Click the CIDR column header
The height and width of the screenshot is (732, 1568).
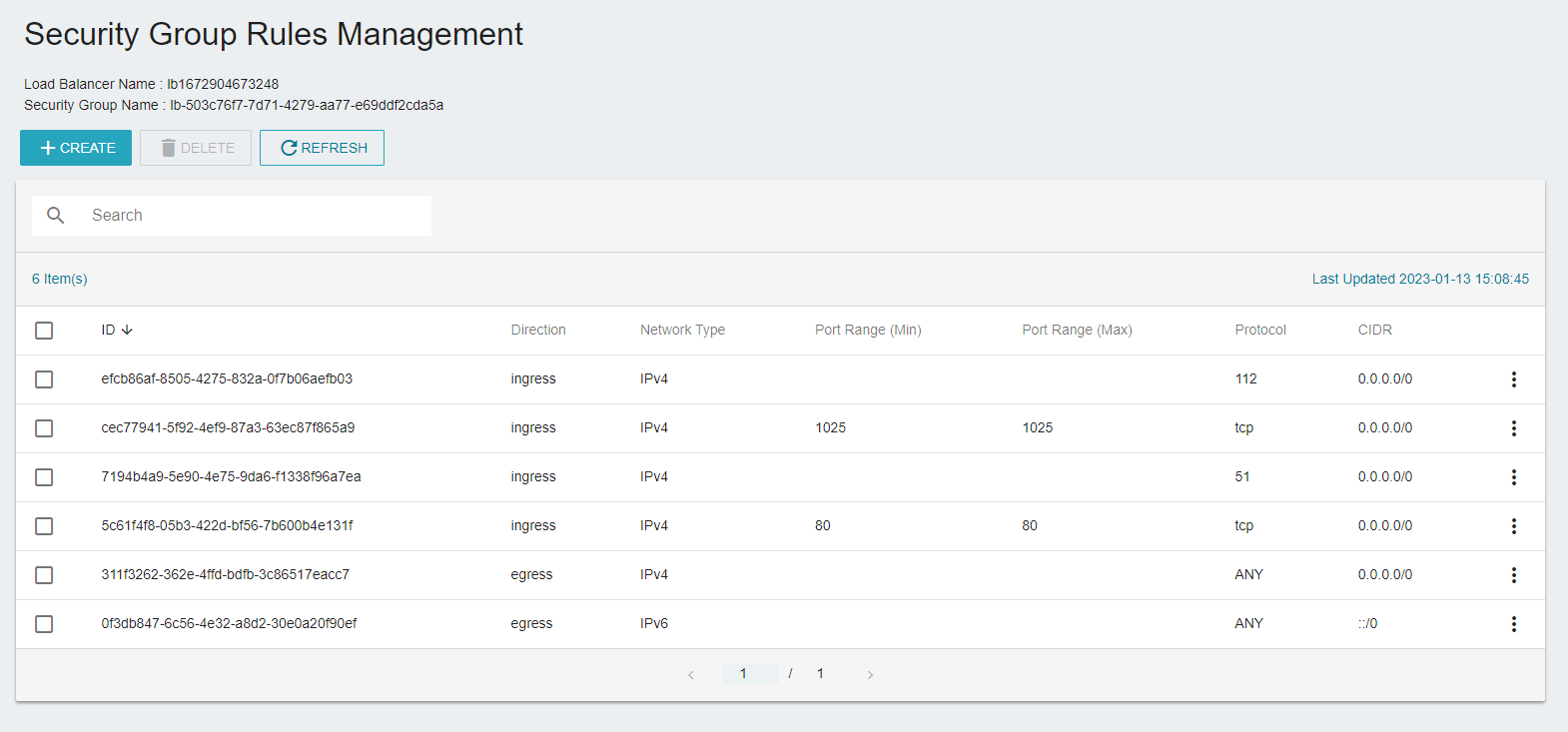tap(1374, 331)
